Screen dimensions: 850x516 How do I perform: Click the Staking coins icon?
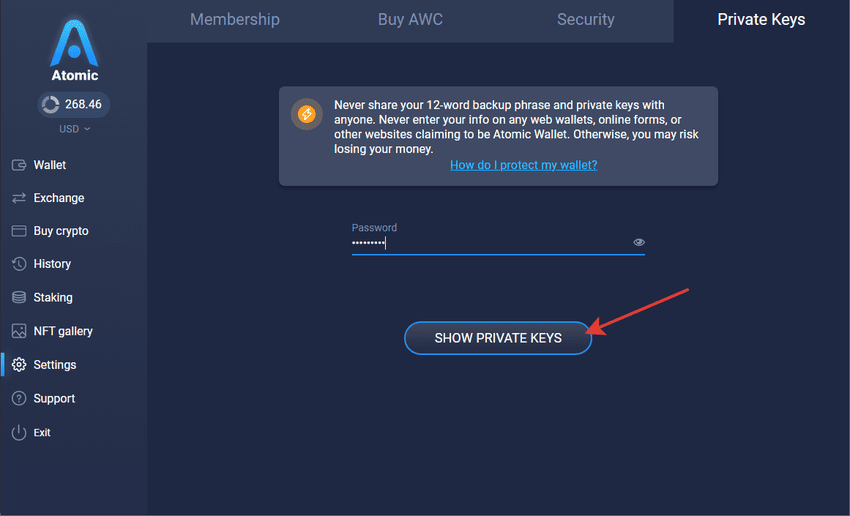click(x=19, y=298)
